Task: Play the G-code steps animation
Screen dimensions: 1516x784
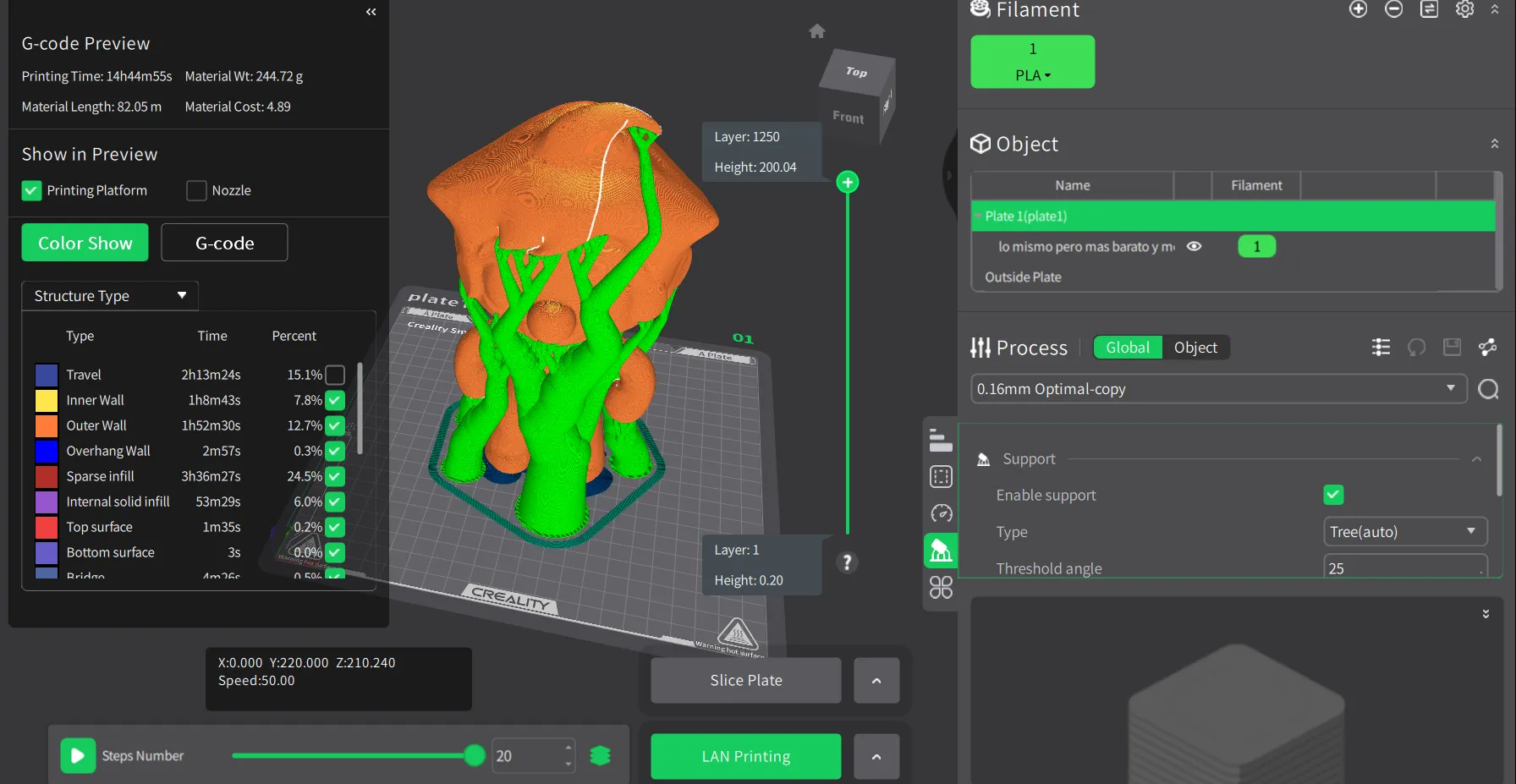Action: point(78,756)
